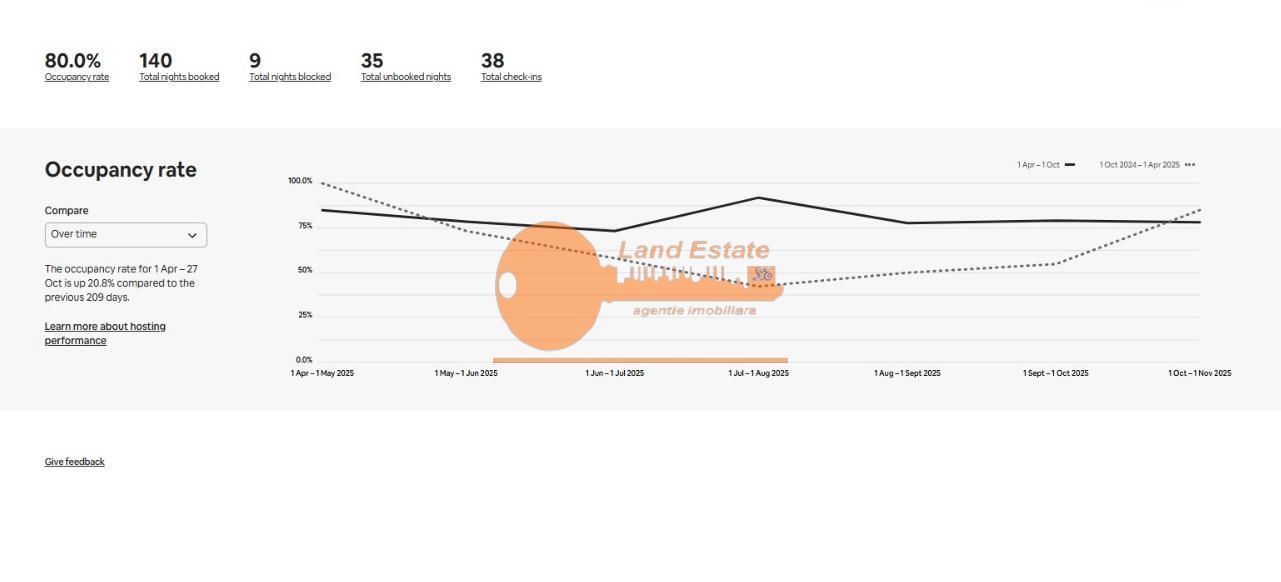Click the dotted line legend icon
This screenshot has width=1281, height=582.
1189,165
